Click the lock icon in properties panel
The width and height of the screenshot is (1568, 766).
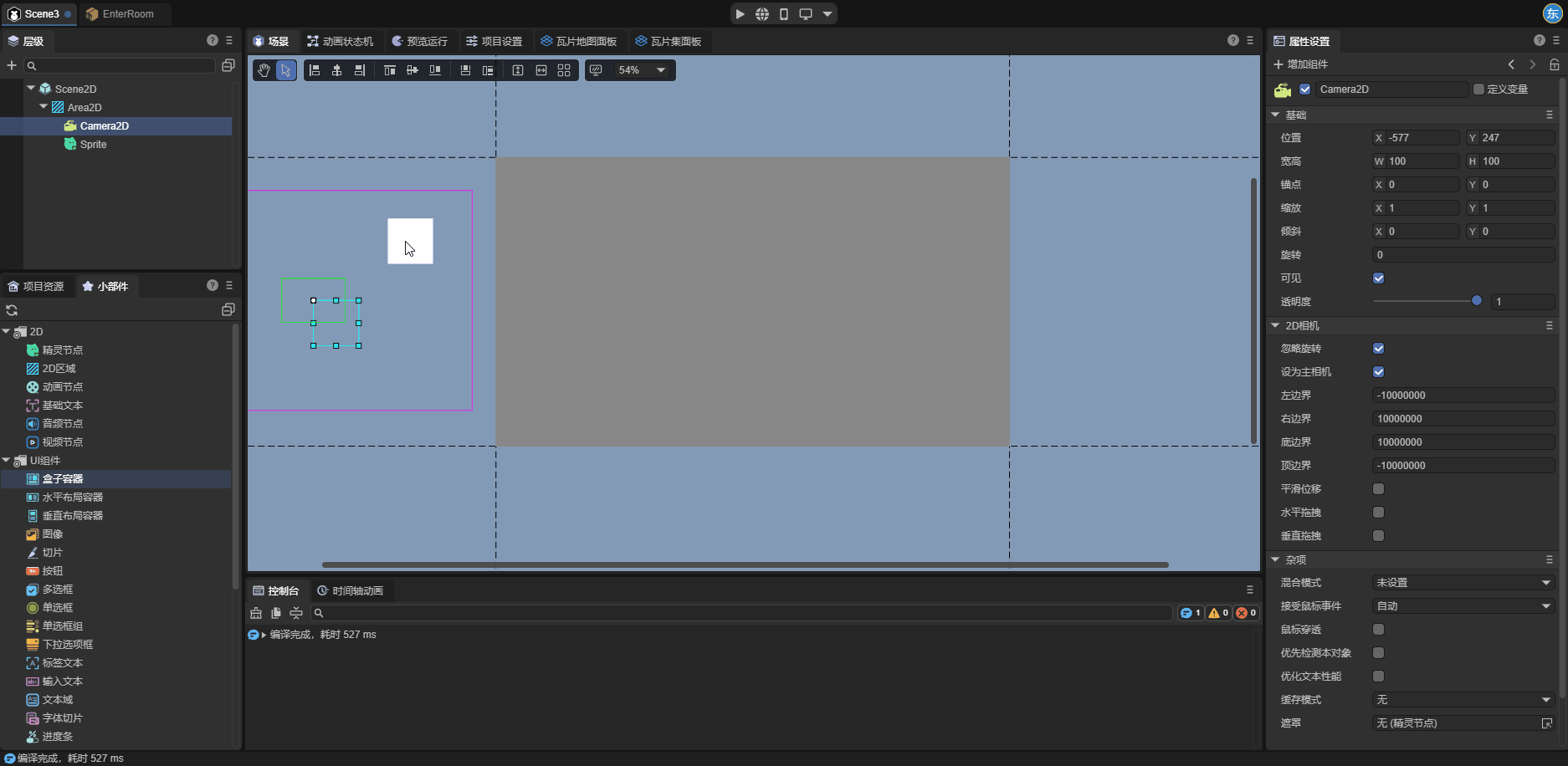pyautogui.click(x=1554, y=64)
